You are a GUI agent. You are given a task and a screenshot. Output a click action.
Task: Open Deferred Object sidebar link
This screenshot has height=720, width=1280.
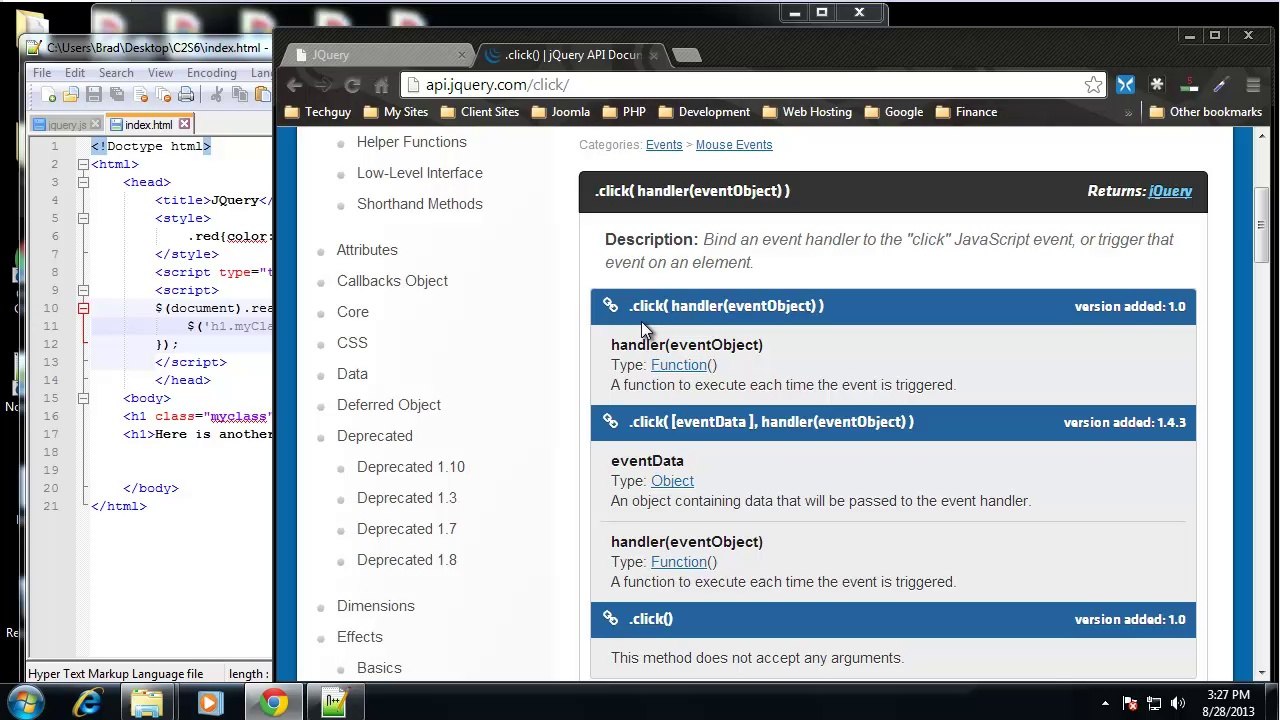[389, 405]
